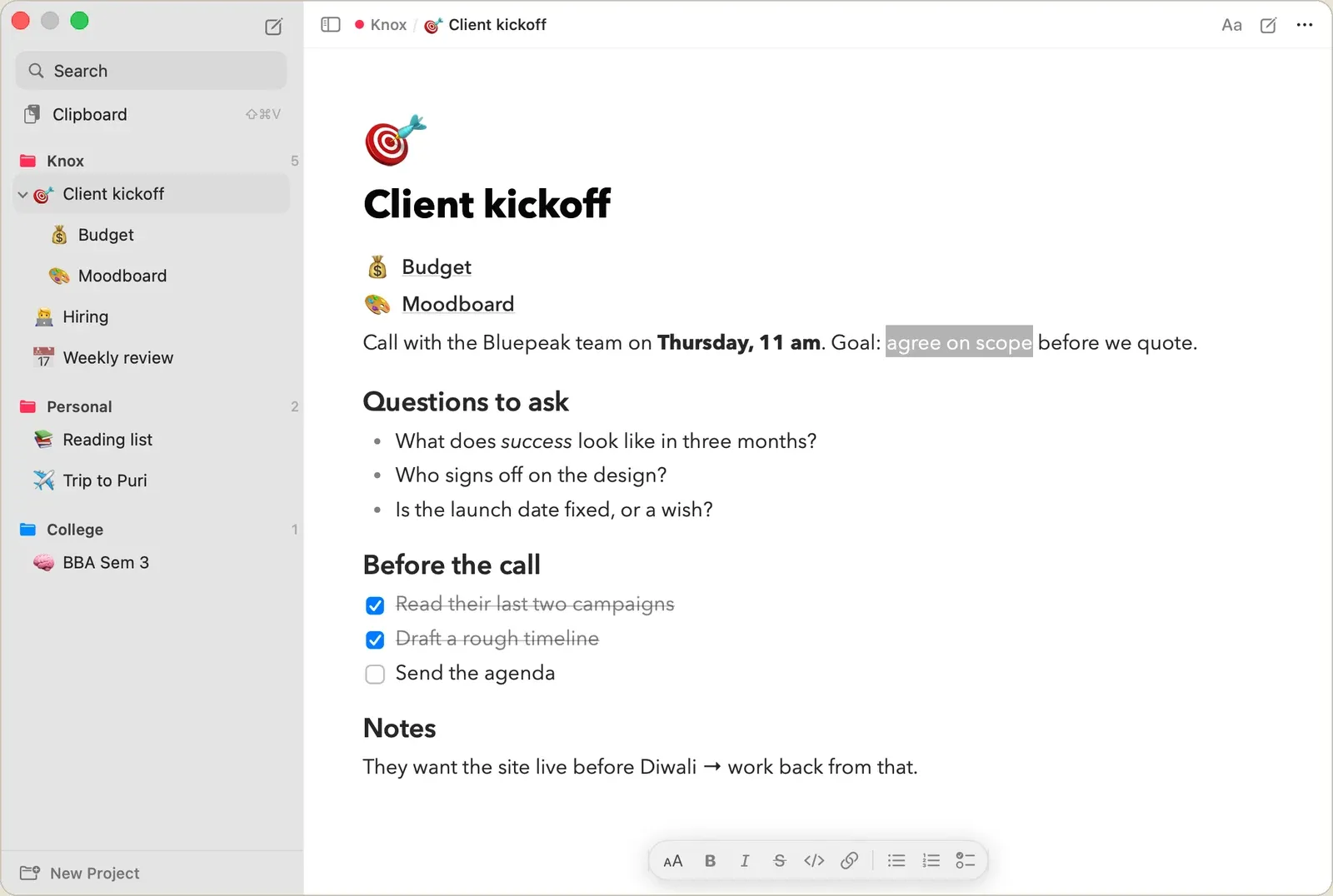This screenshot has height=896, width=1333.
Task: Click the Budget link in the document
Action: pos(437,267)
